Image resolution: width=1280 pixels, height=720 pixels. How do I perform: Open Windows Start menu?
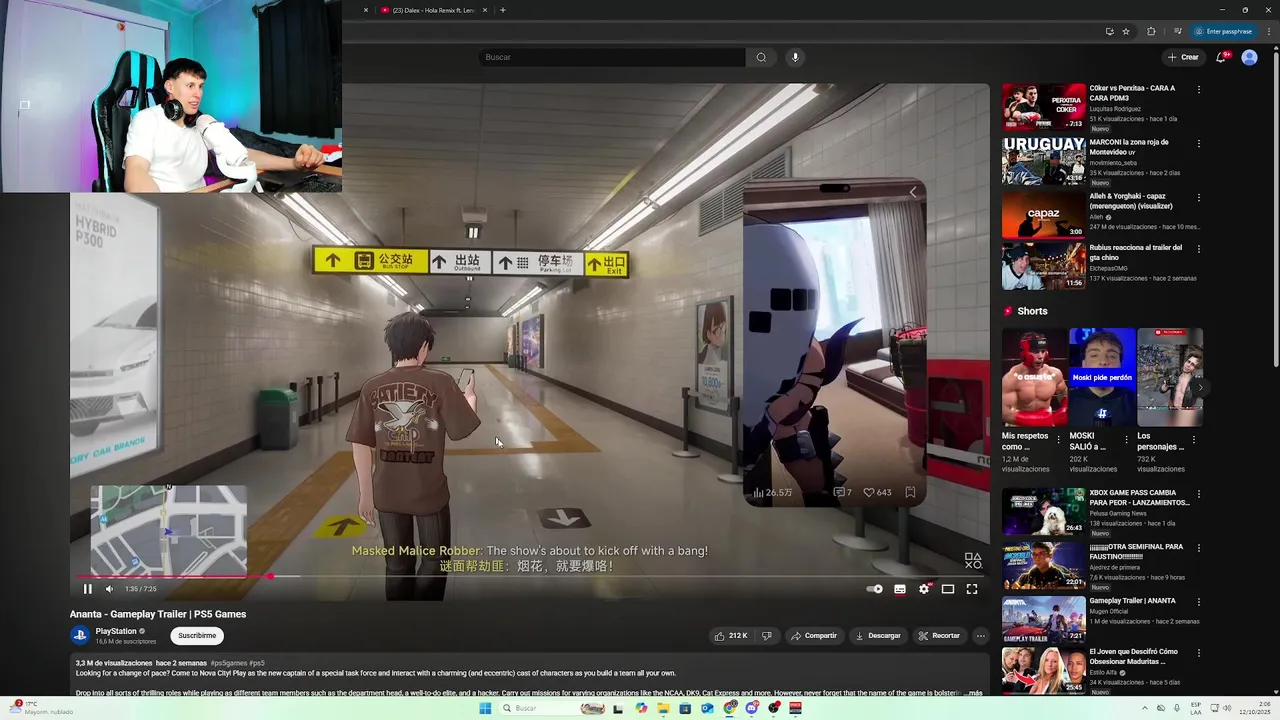(x=485, y=708)
